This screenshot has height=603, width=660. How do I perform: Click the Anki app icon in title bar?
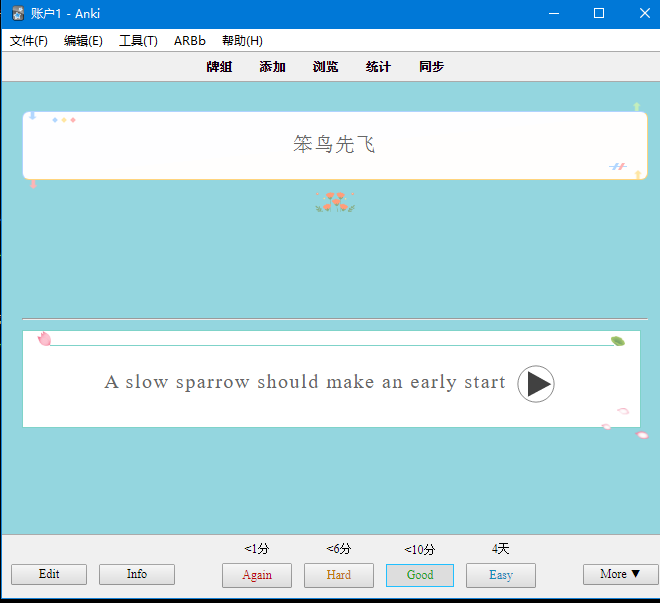tap(18, 13)
